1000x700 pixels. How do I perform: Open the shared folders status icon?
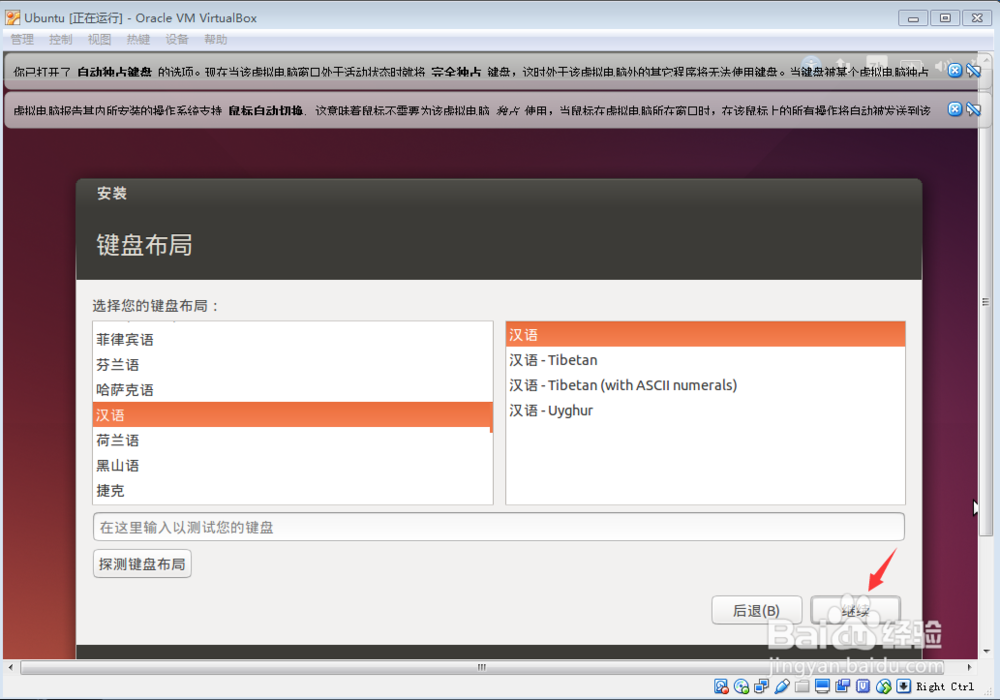[802, 686]
